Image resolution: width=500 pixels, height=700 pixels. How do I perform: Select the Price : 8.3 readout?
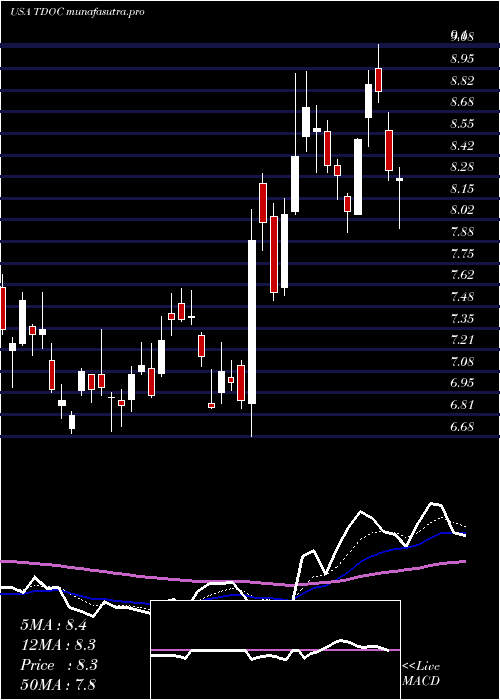point(58,665)
